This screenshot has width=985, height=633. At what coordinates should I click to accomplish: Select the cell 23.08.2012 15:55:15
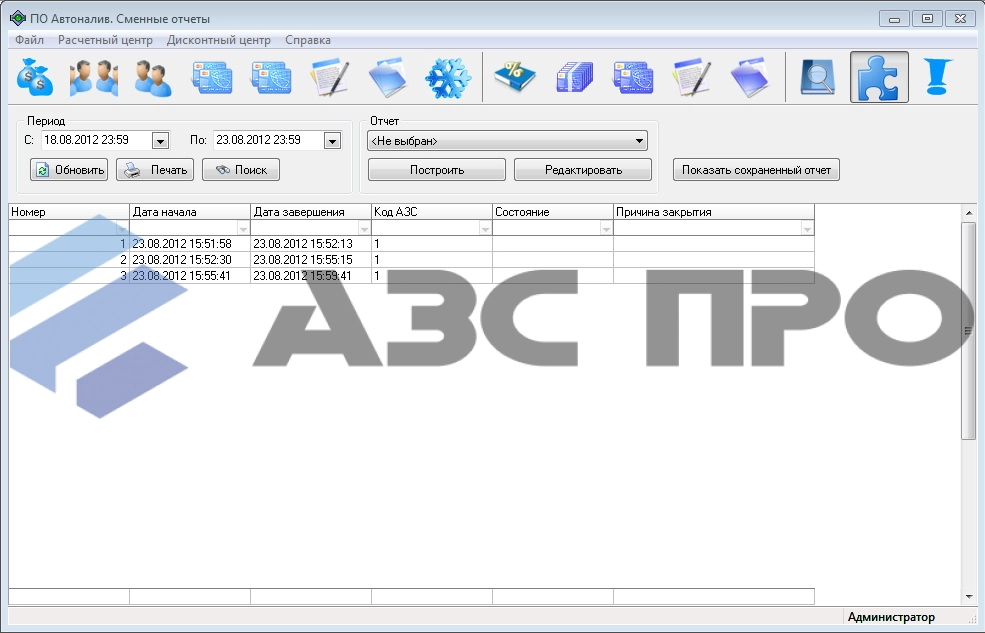[x=311, y=259]
